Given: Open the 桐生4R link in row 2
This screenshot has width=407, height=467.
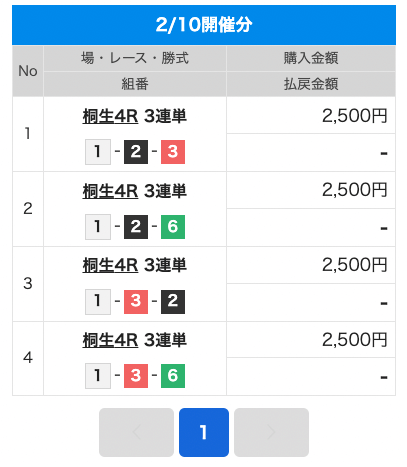Looking at the screenshot, I should [x=110, y=191].
